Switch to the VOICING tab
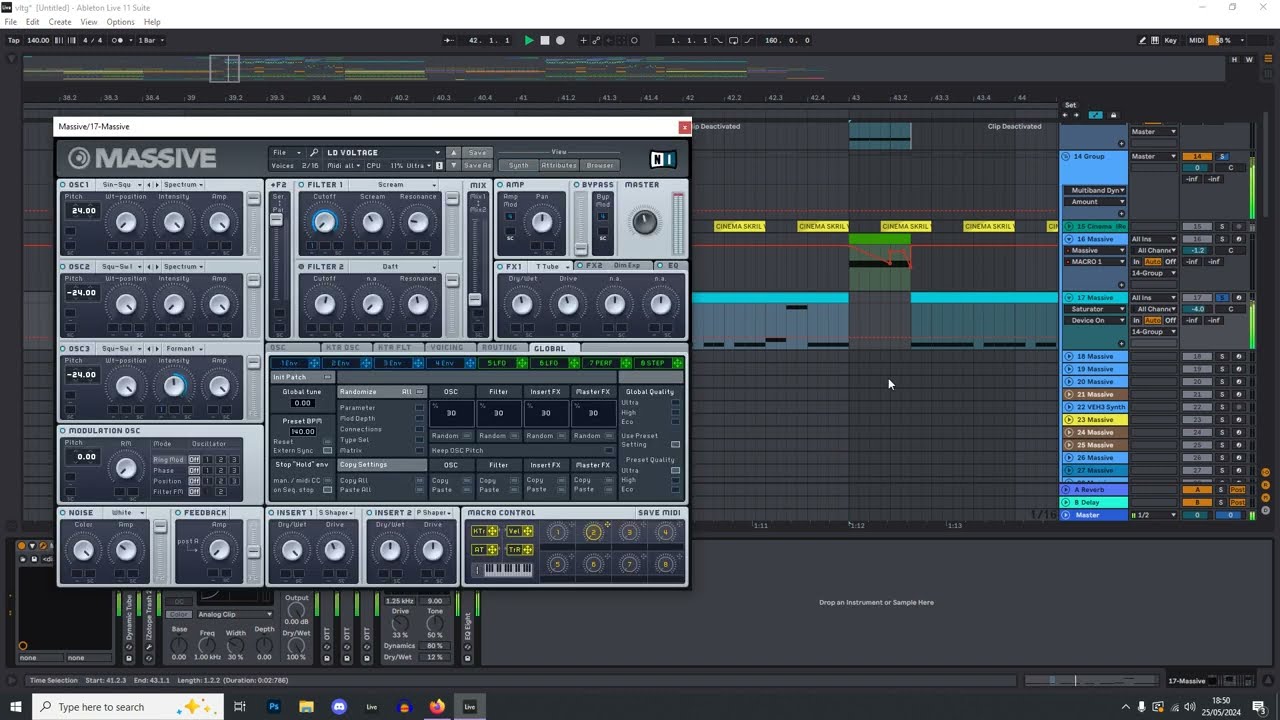This screenshot has width=1280, height=720. click(x=446, y=348)
